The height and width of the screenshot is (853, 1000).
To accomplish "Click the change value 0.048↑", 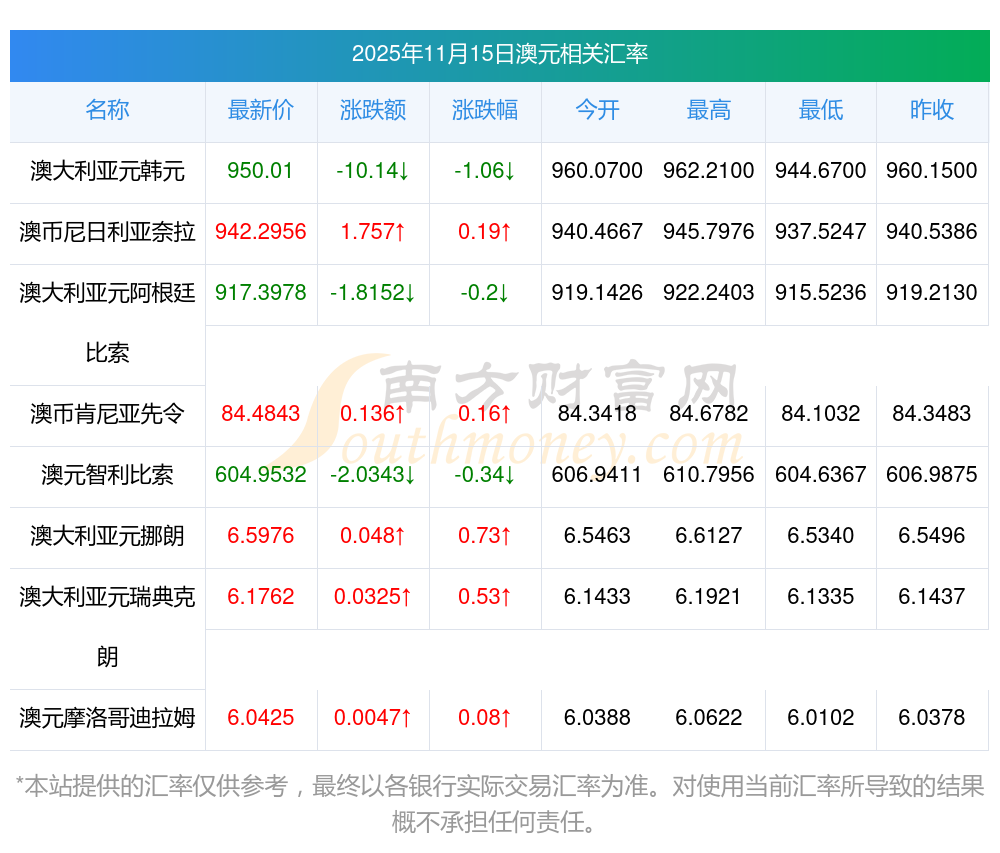I will click(372, 536).
